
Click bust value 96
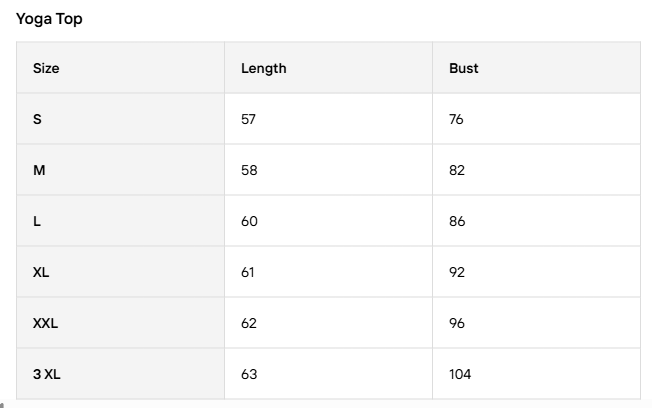click(457, 324)
